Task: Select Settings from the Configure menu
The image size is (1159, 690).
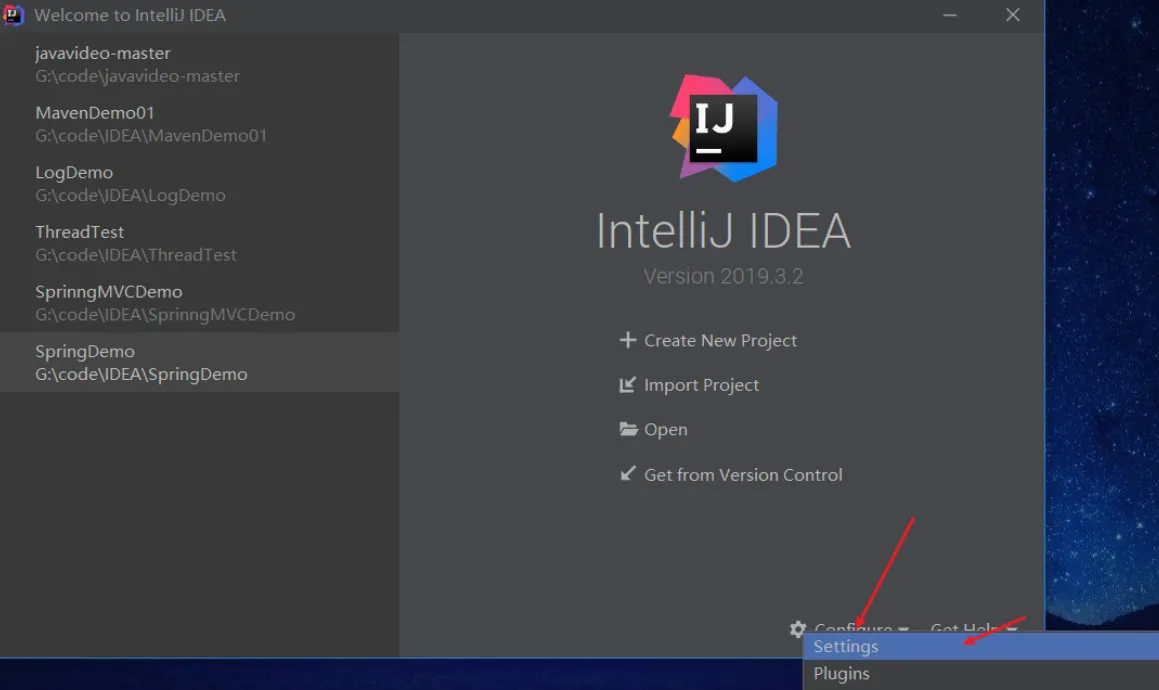Action: point(846,647)
